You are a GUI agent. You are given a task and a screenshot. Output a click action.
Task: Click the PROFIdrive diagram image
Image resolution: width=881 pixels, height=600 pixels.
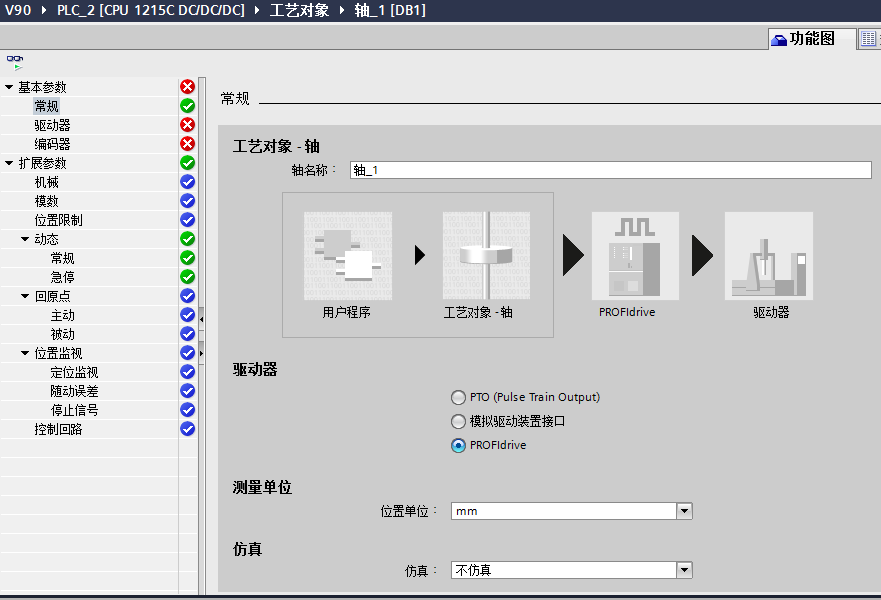click(x=635, y=256)
